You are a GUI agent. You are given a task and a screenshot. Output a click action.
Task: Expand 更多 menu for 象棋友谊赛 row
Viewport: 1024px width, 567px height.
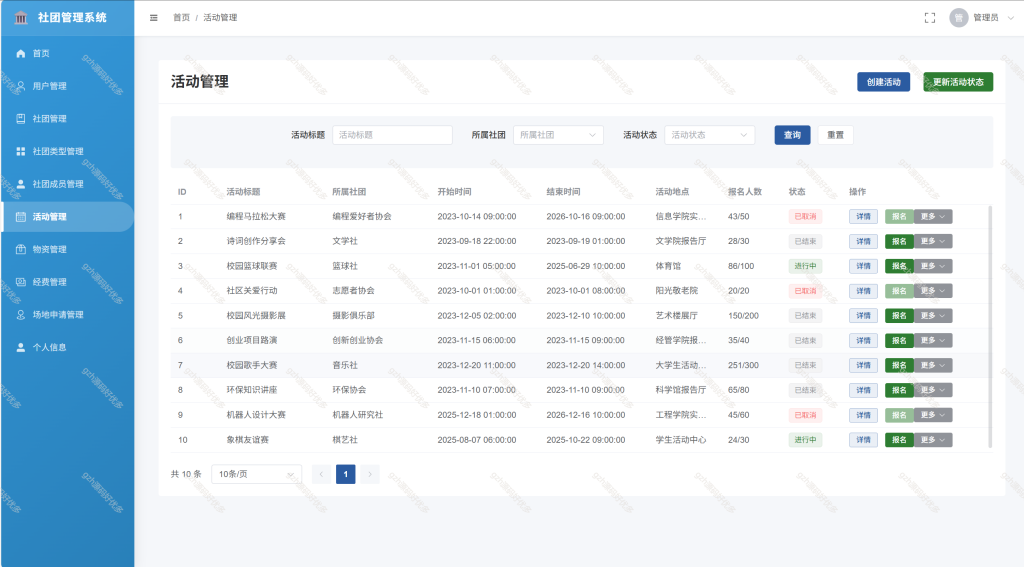[x=933, y=440]
